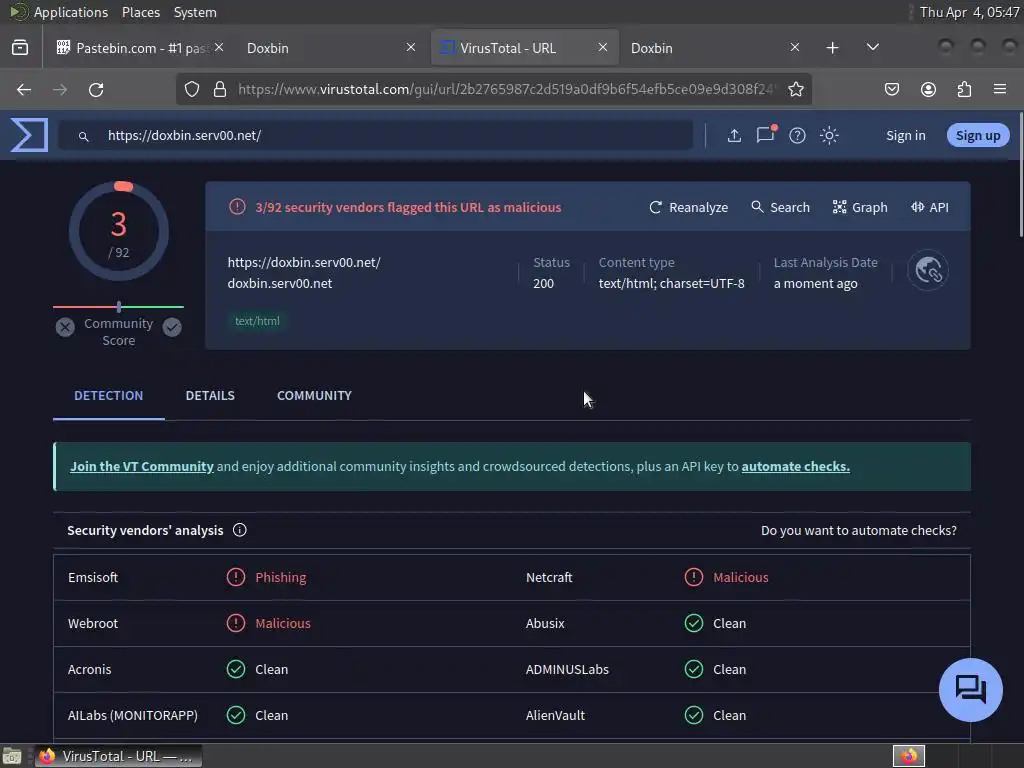Screen dimensions: 1024x768
Task: Open the API option
Action: pyautogui.click(x=930, y=207)
